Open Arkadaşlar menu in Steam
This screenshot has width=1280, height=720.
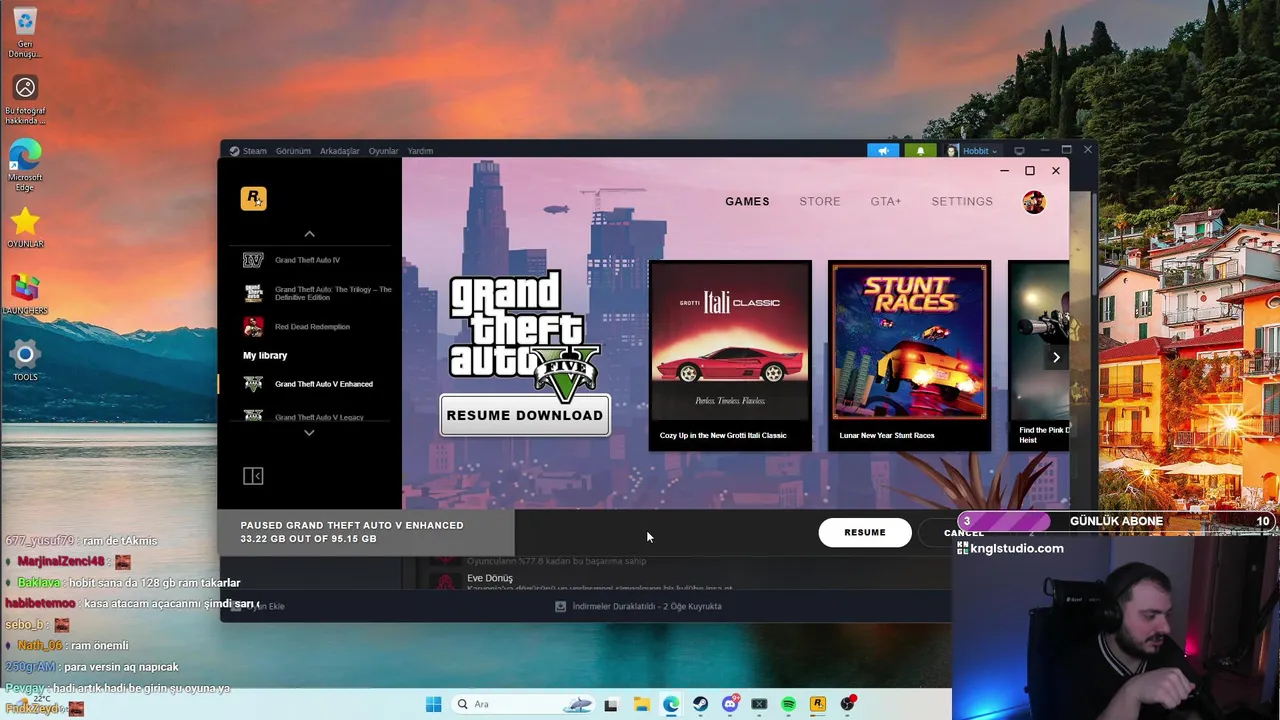point(340,151)
